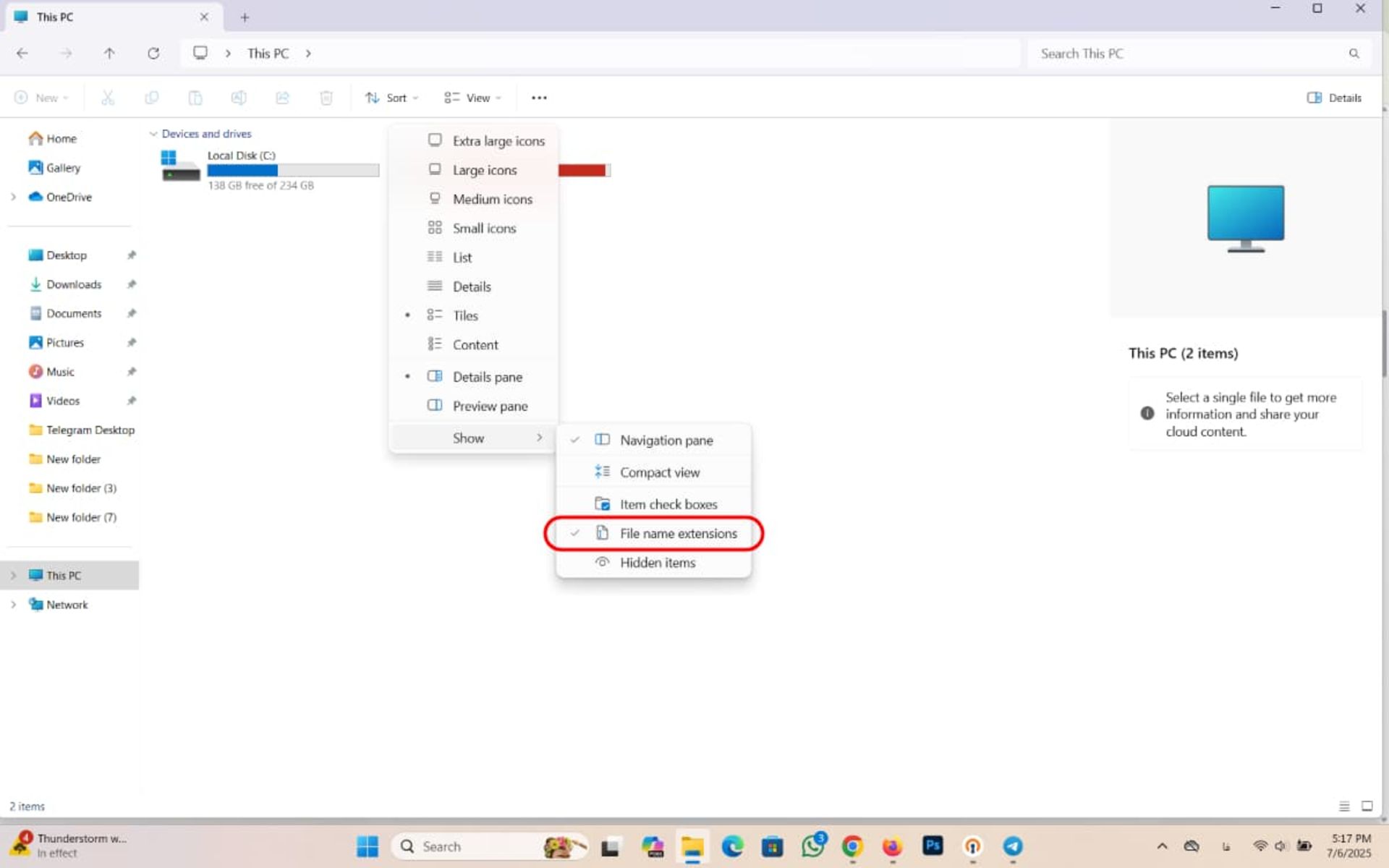This screenshot has height=868, width=1389.
Task: Expand the Network tree item
Action: pyautogui.click(x=13, y=605)
